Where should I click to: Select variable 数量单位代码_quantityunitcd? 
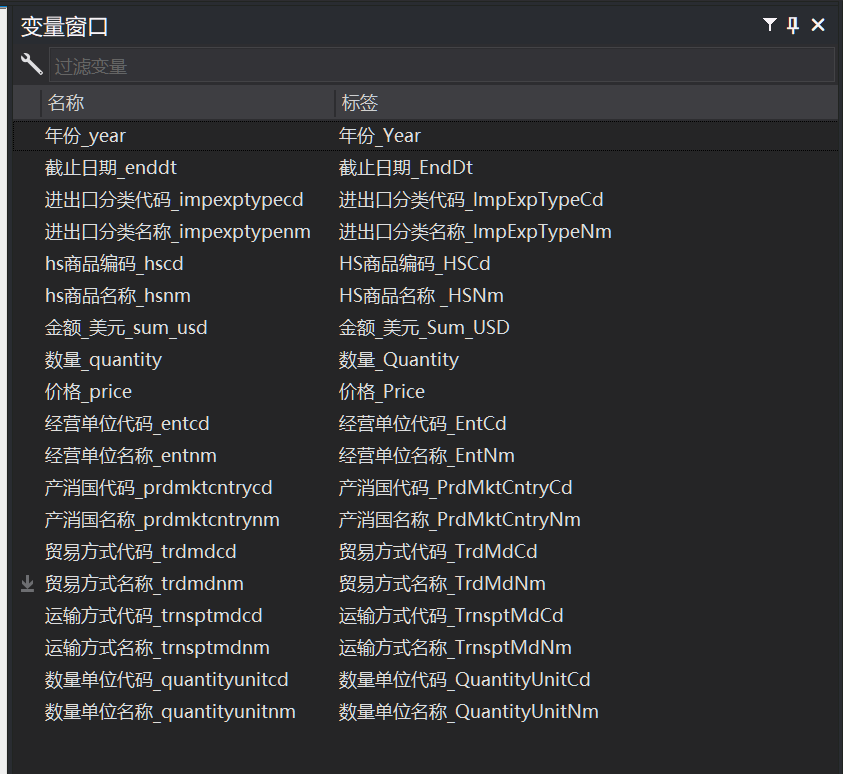(x=167, y=680)
